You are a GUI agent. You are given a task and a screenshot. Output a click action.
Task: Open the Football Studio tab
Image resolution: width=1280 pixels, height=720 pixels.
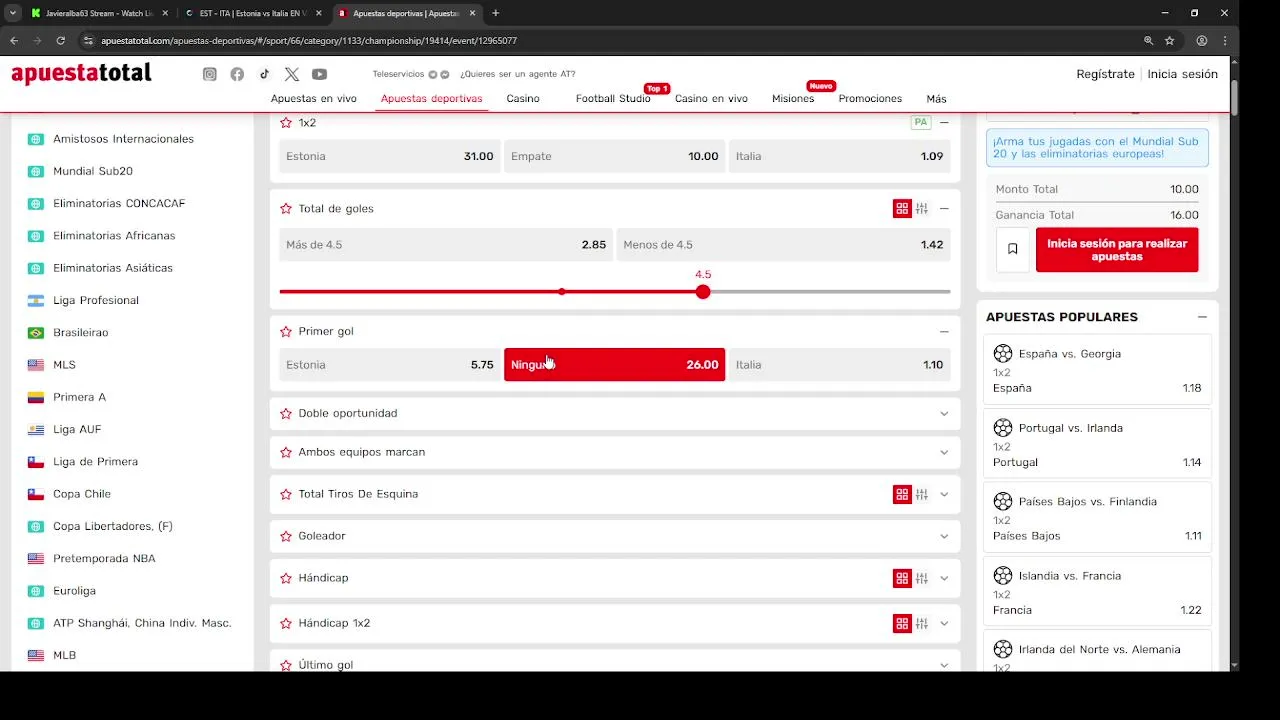[613, 99]
